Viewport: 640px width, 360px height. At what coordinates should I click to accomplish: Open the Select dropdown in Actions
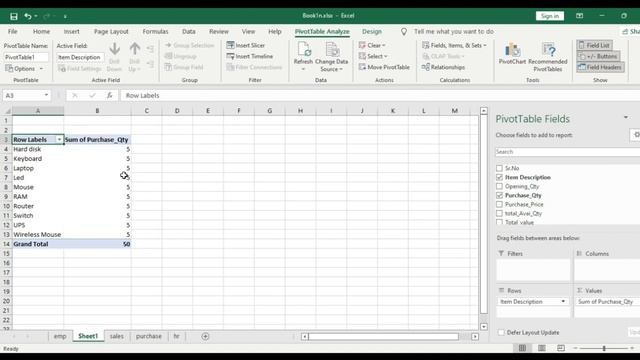coord(373,56)
